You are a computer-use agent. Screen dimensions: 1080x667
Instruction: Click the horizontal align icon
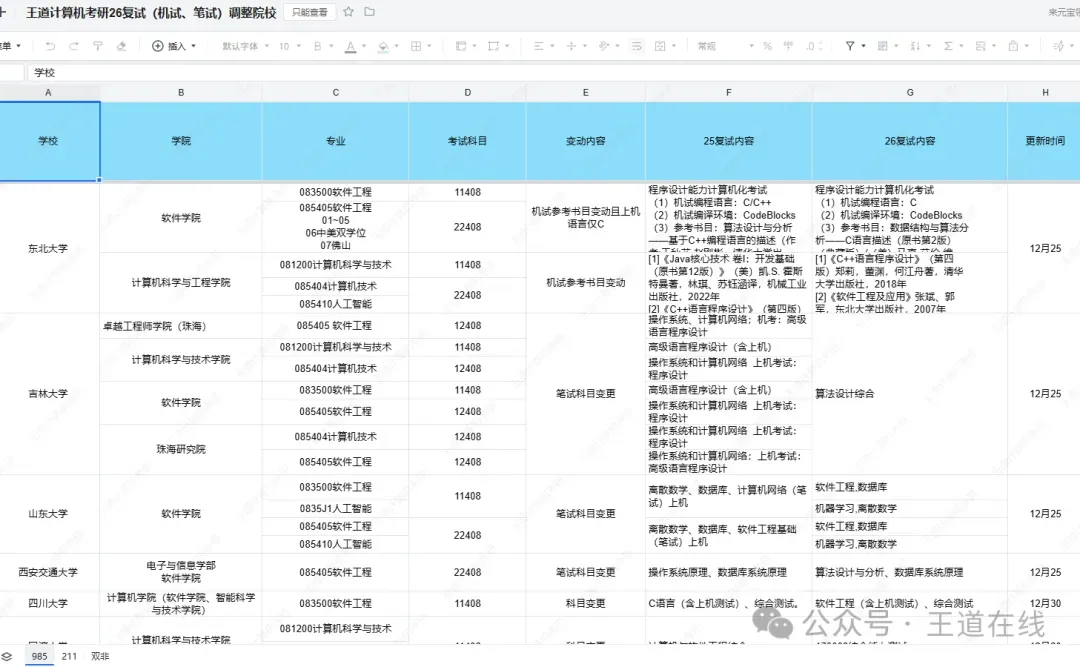(539, 46)
